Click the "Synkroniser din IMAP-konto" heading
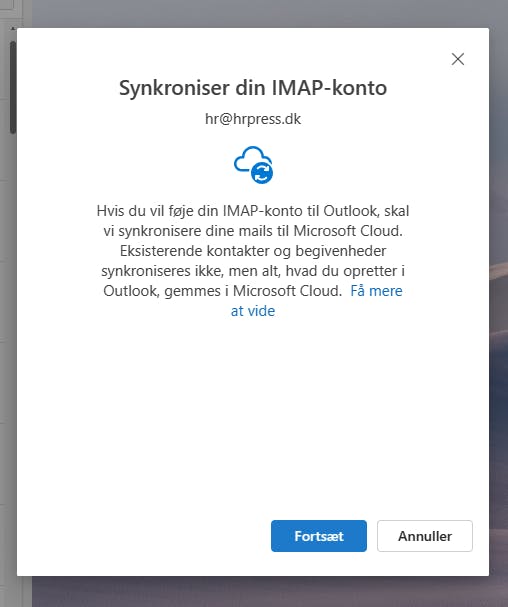508x607 pixels. (253, 88)
